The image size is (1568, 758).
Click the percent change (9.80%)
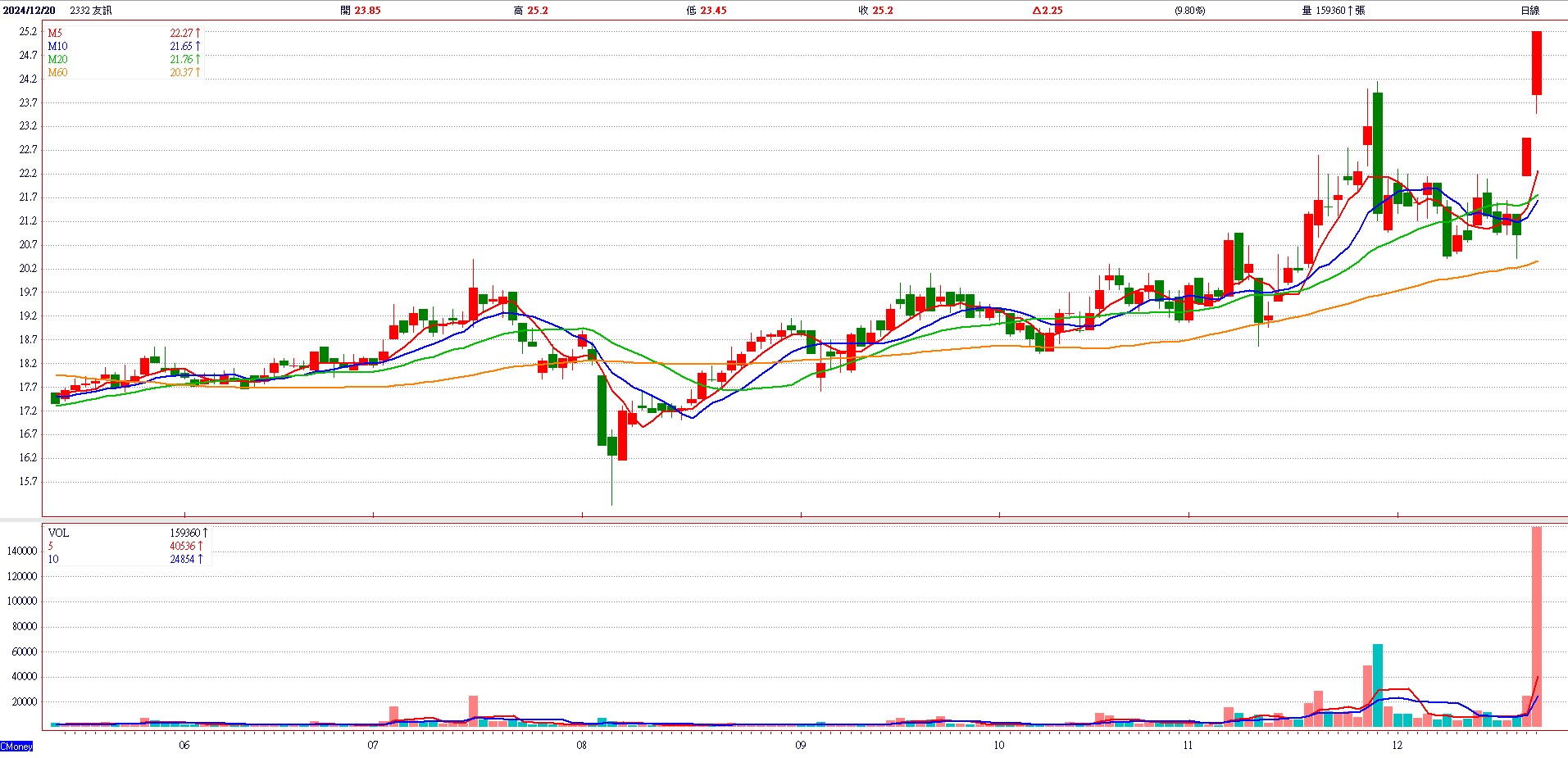pyautogui.click(x=1189, y=11)
